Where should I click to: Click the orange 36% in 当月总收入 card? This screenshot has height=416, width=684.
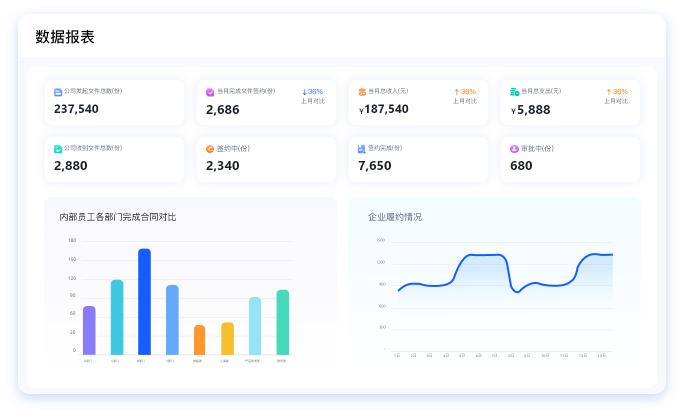468,92
